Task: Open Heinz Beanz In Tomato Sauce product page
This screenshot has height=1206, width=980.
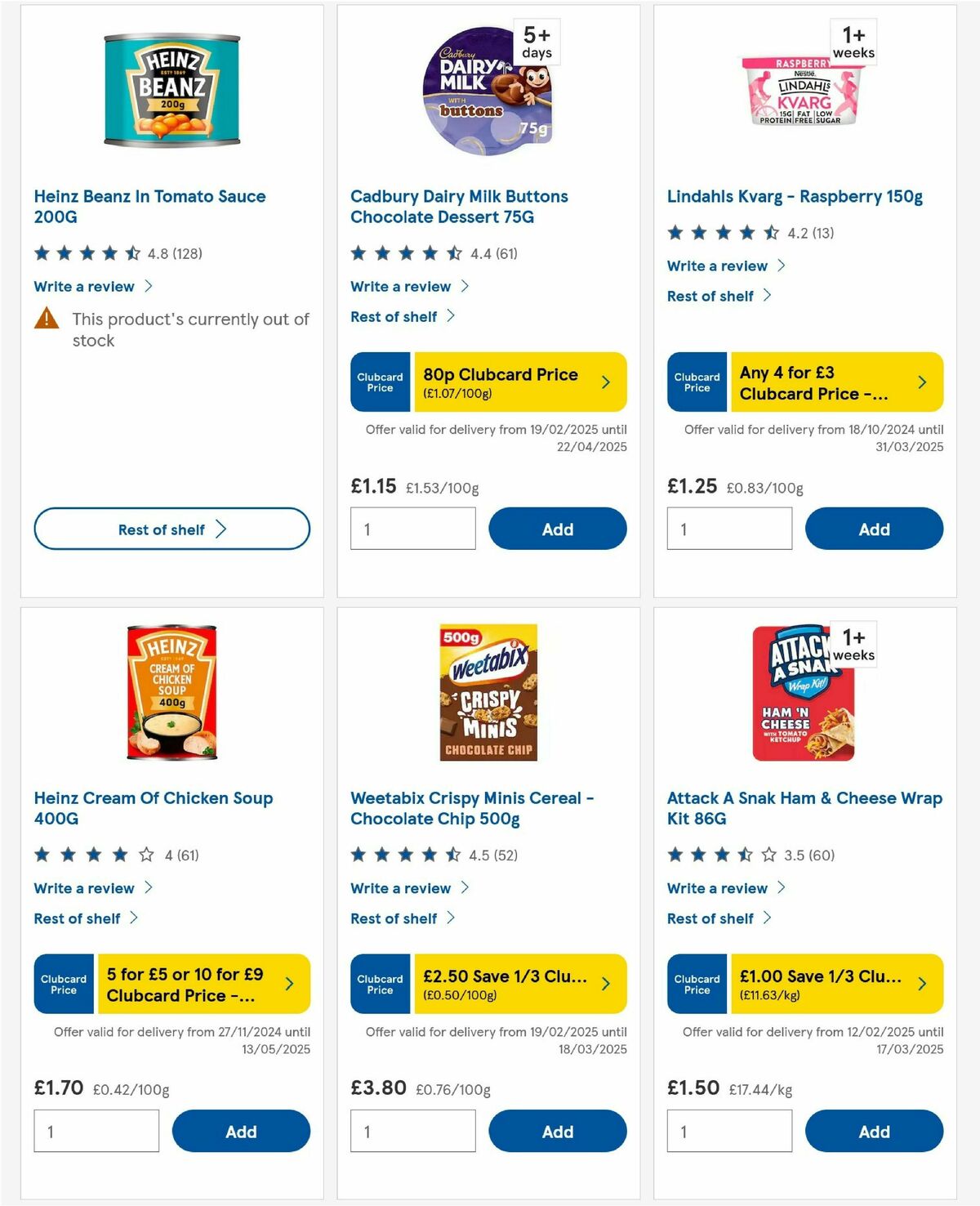Action: (x=149, y=206)
